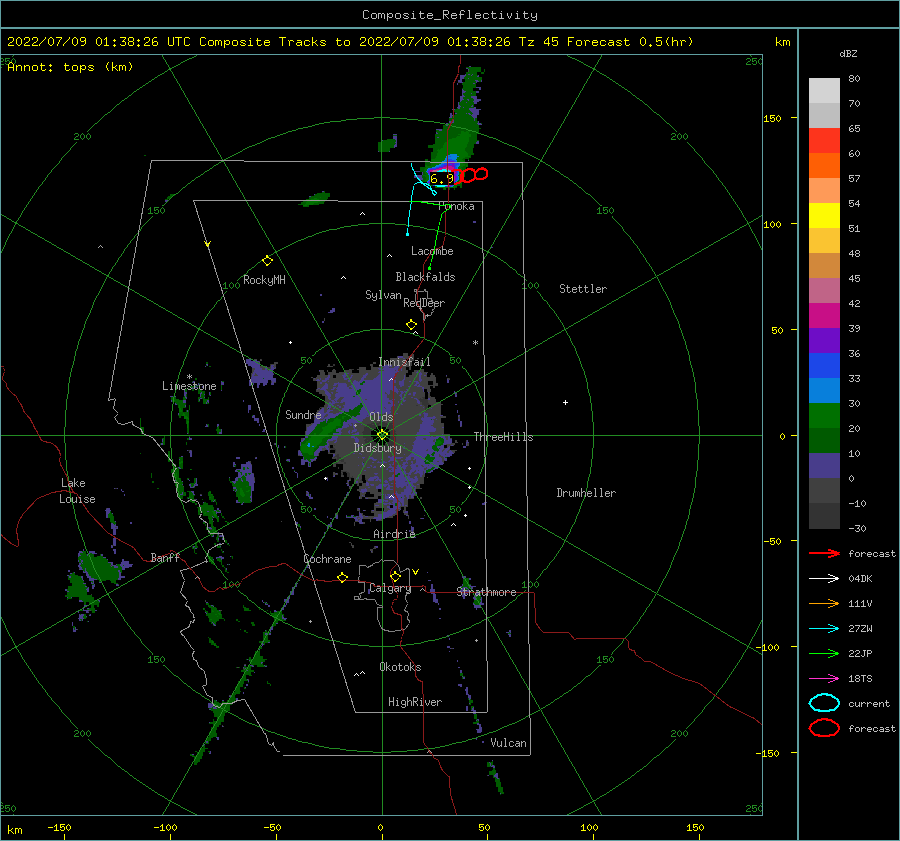
Task: Click the cyan current storm ellipse near Ponoka
Action: pos(443,177)
